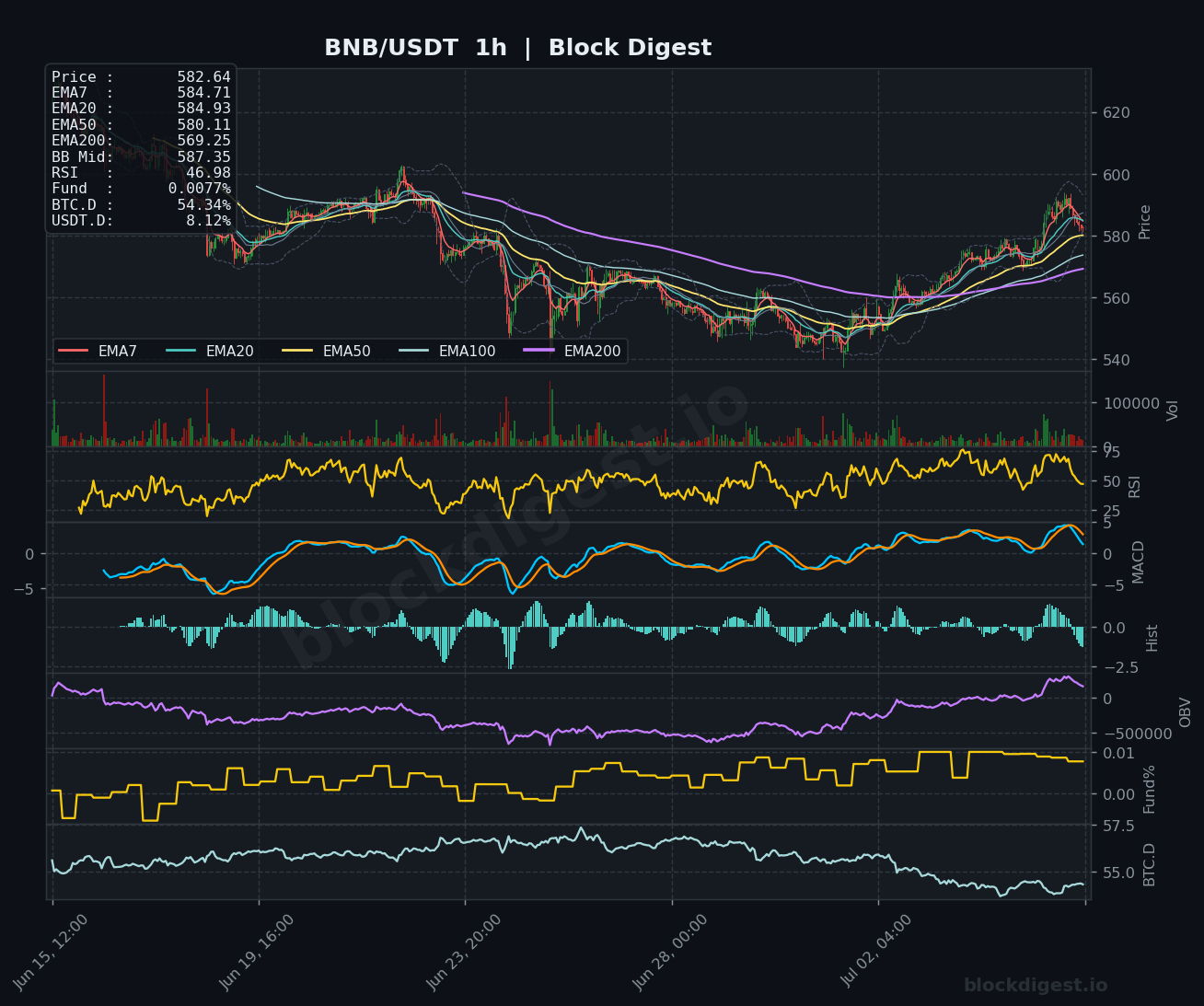Click the 0.00 funding tick
1204x1006 pixels.
pyautogui.click(x=1118, y=794)
